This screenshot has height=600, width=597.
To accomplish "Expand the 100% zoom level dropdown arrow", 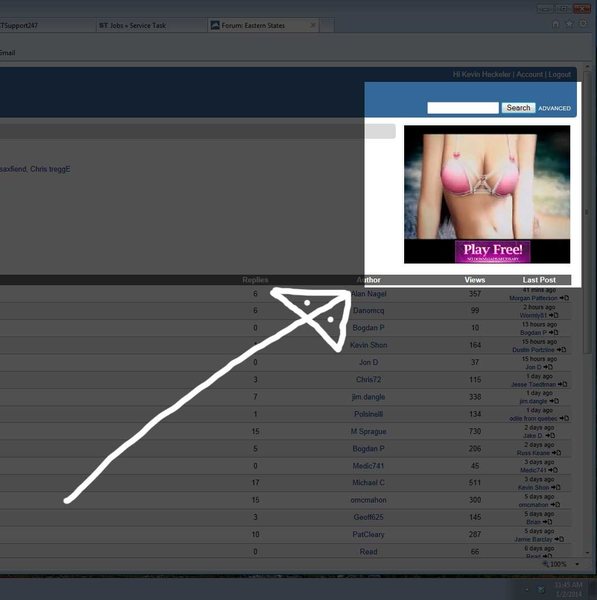I will (577, 564).
